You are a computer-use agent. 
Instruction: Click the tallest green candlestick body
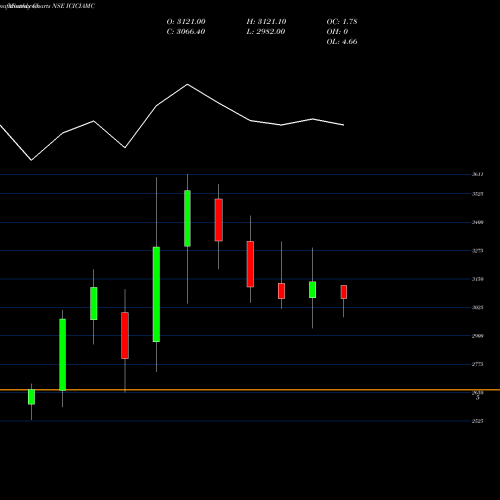pos(156,294)
